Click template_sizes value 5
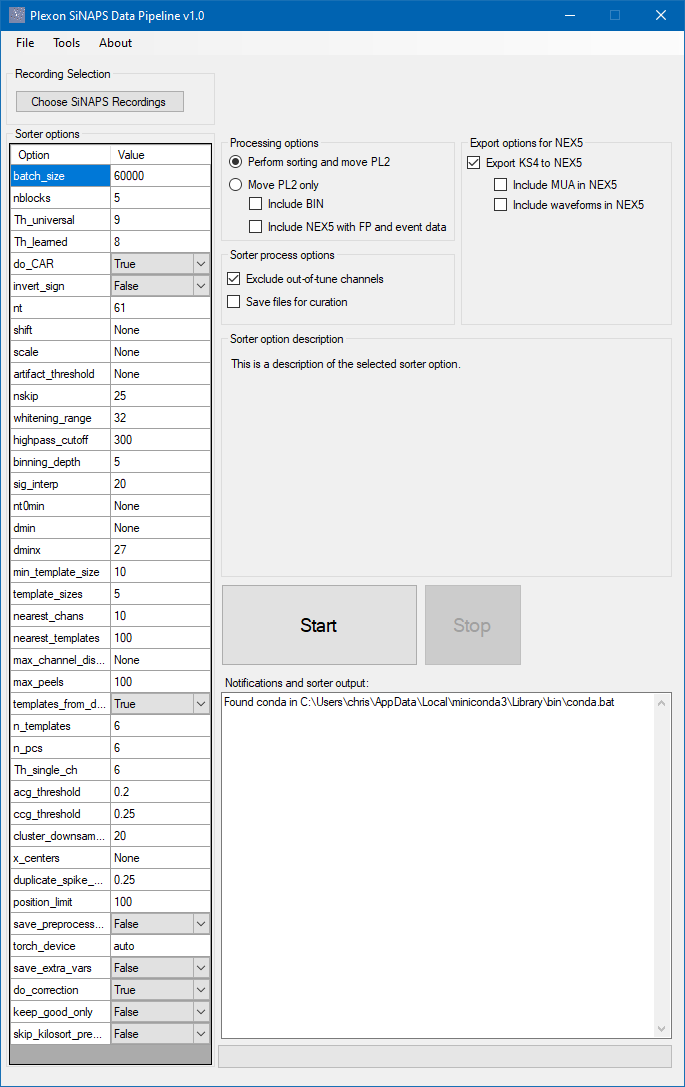 160,594
